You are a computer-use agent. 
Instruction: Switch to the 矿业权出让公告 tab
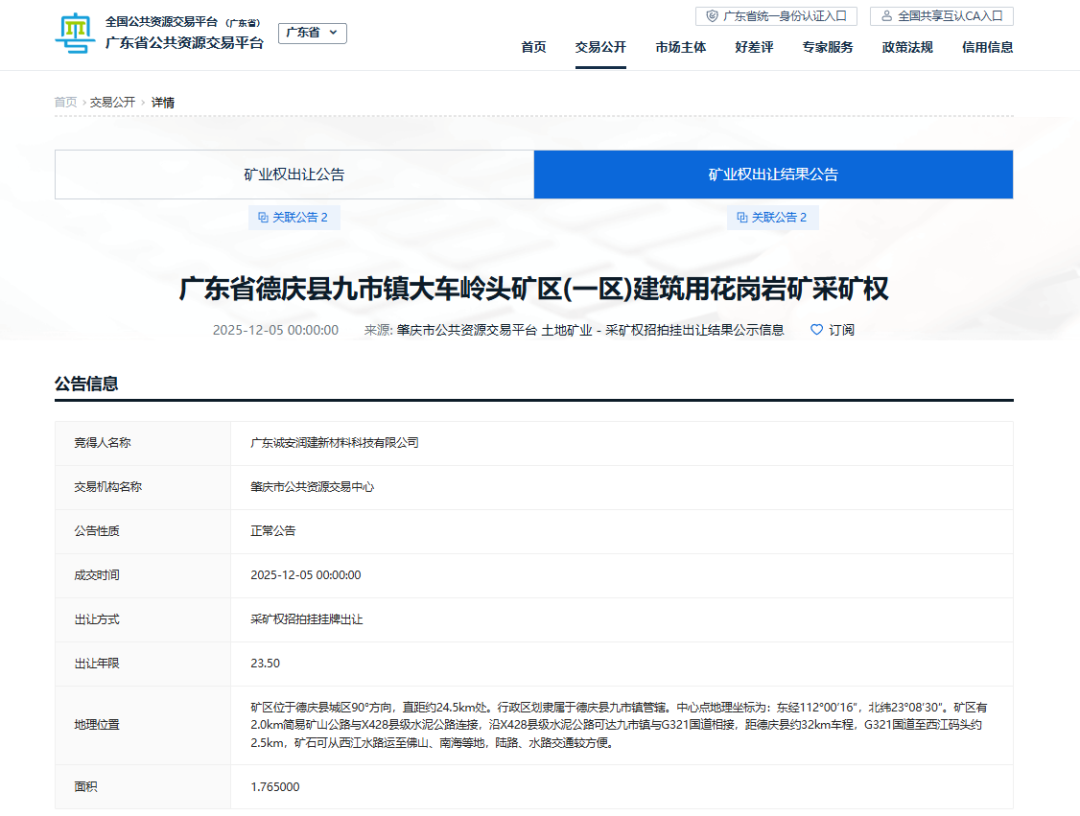[294, 175]
